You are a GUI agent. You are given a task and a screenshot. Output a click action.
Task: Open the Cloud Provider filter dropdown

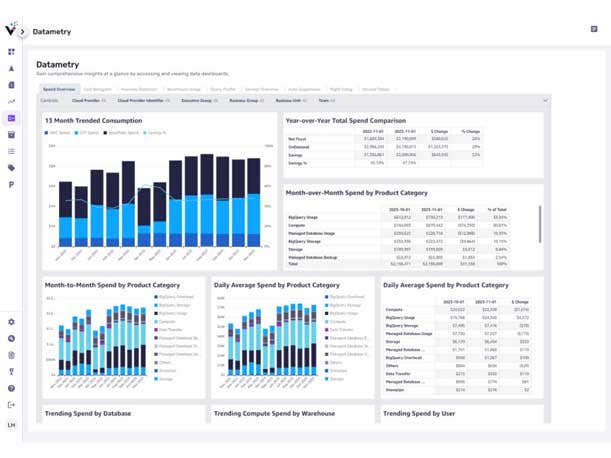tap(85, 100)
